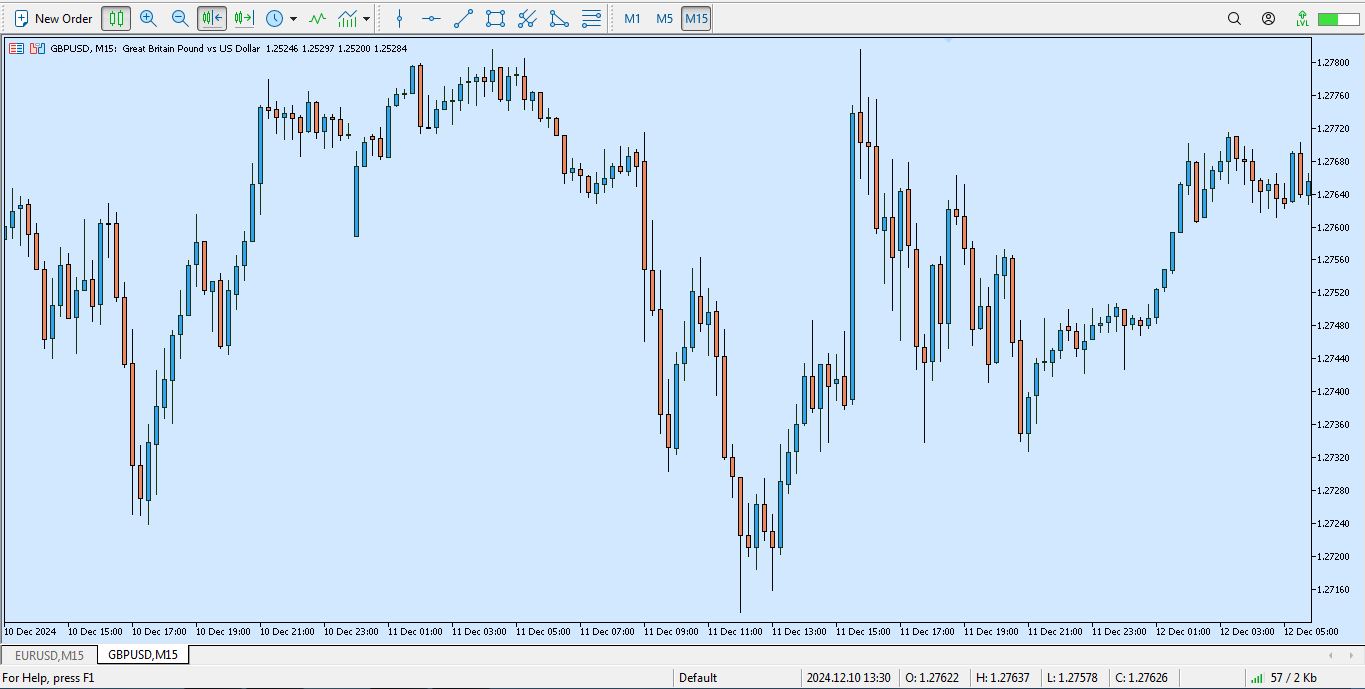Select the vertical line drawing tool
Viewport: 1365px width, 689px height.
point(400,18)
